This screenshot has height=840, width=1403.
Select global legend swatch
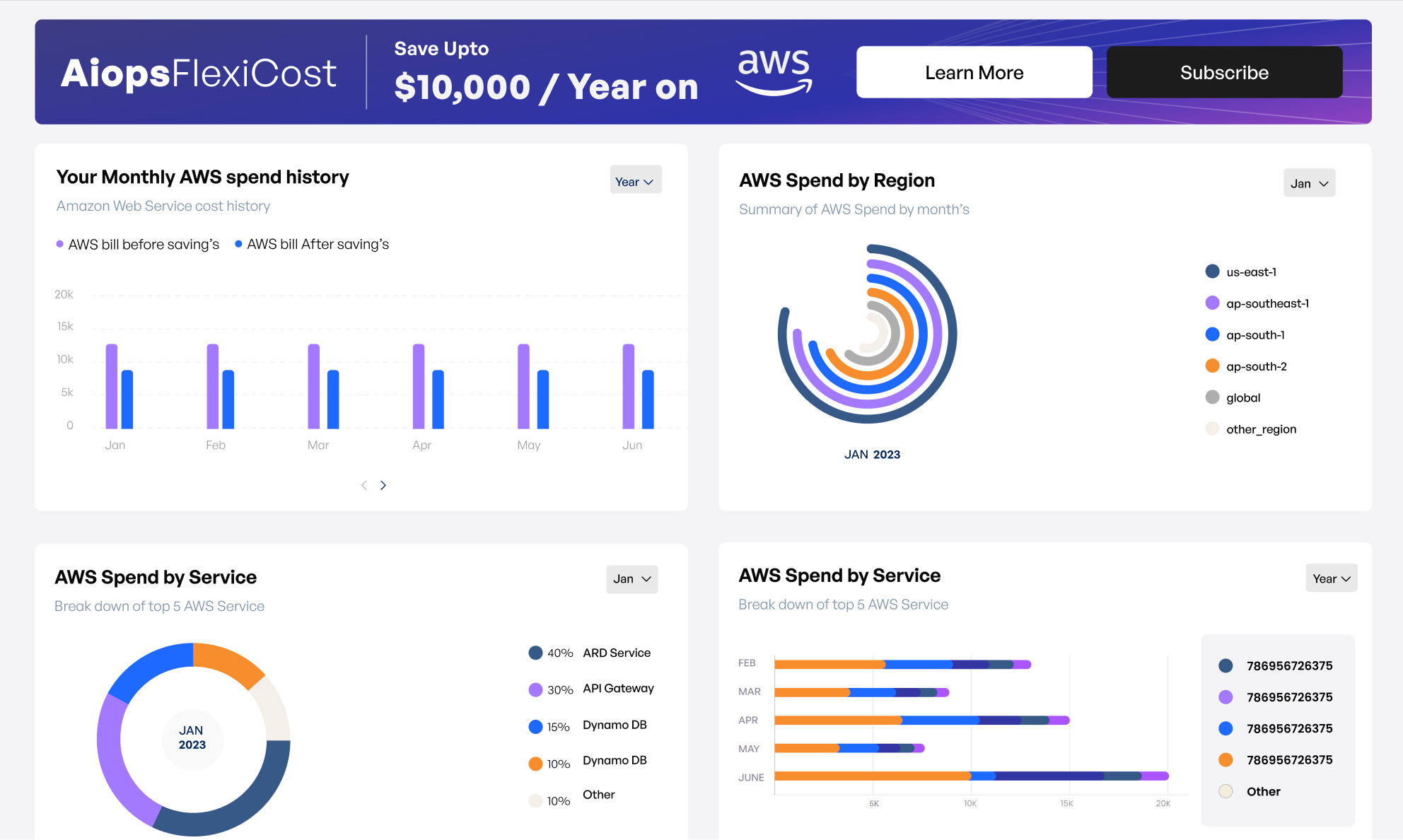tap(1212, 397)
